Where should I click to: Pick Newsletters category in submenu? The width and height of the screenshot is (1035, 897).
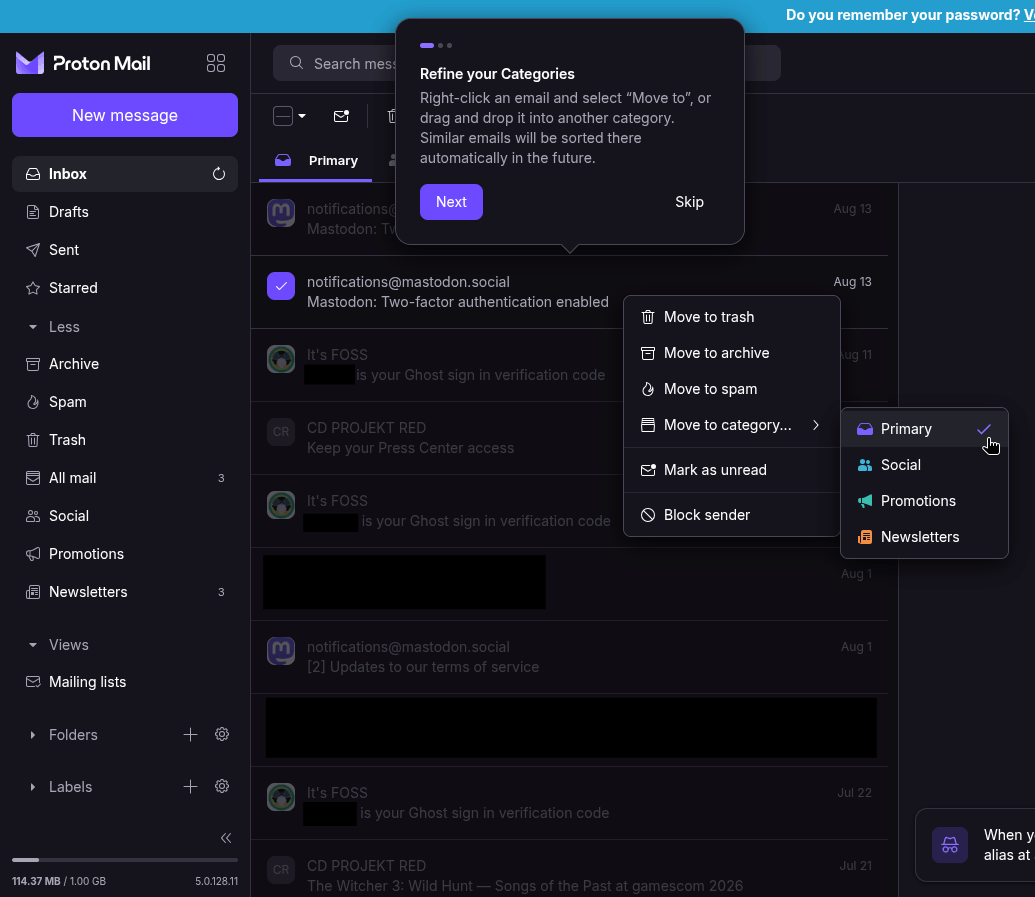(924, 537)
